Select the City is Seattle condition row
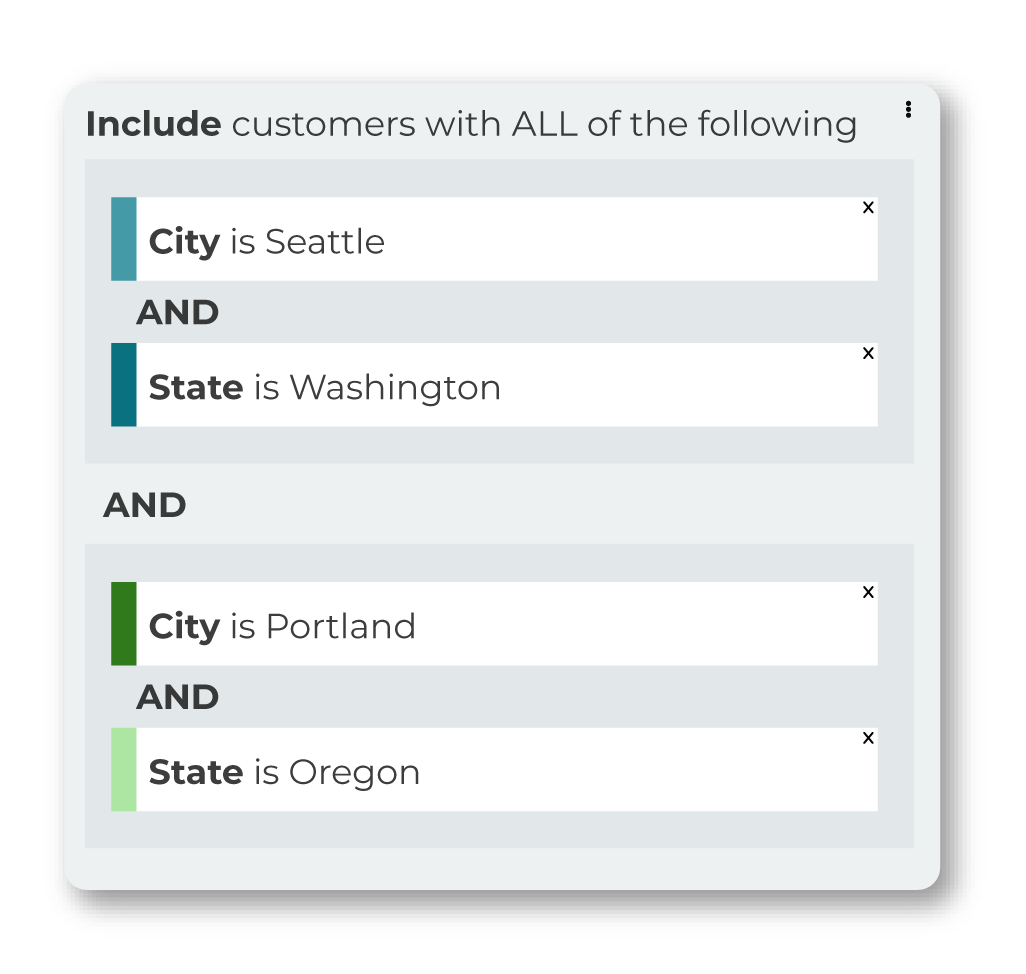Viewport: 1026px width, 974px height. (x=495, y=239)
